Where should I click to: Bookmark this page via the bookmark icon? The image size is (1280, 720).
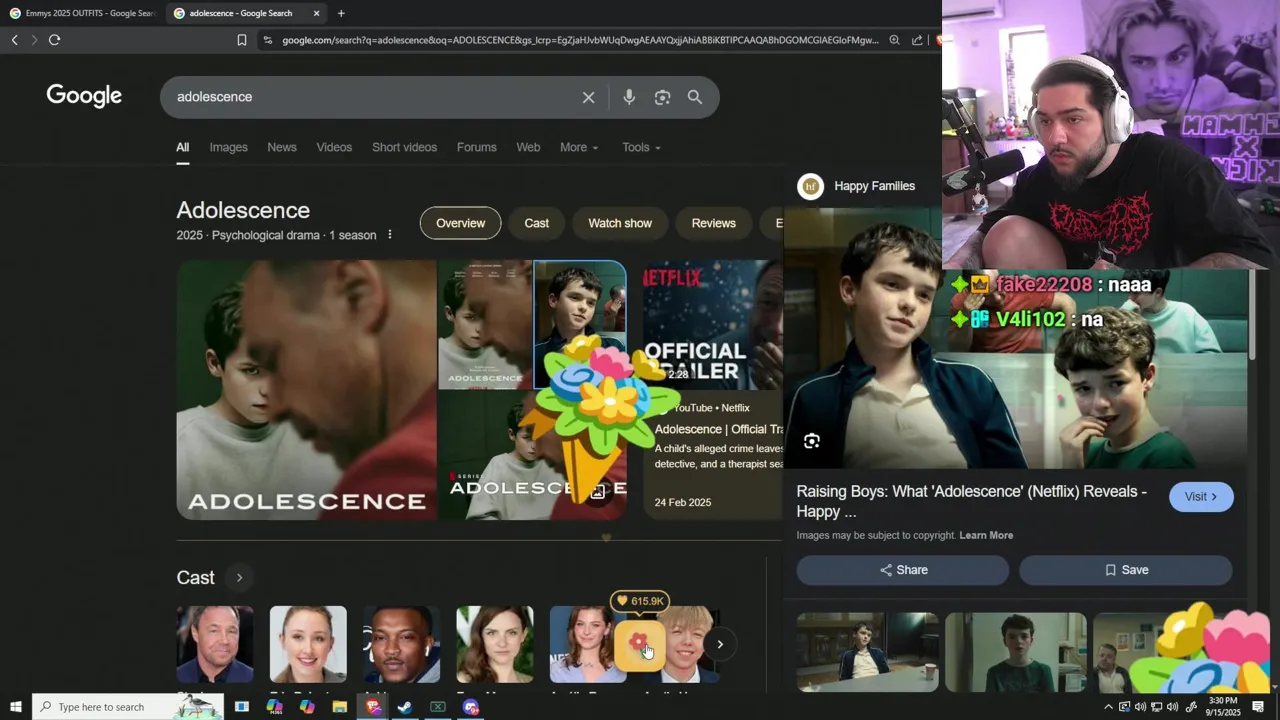(241, 40)
